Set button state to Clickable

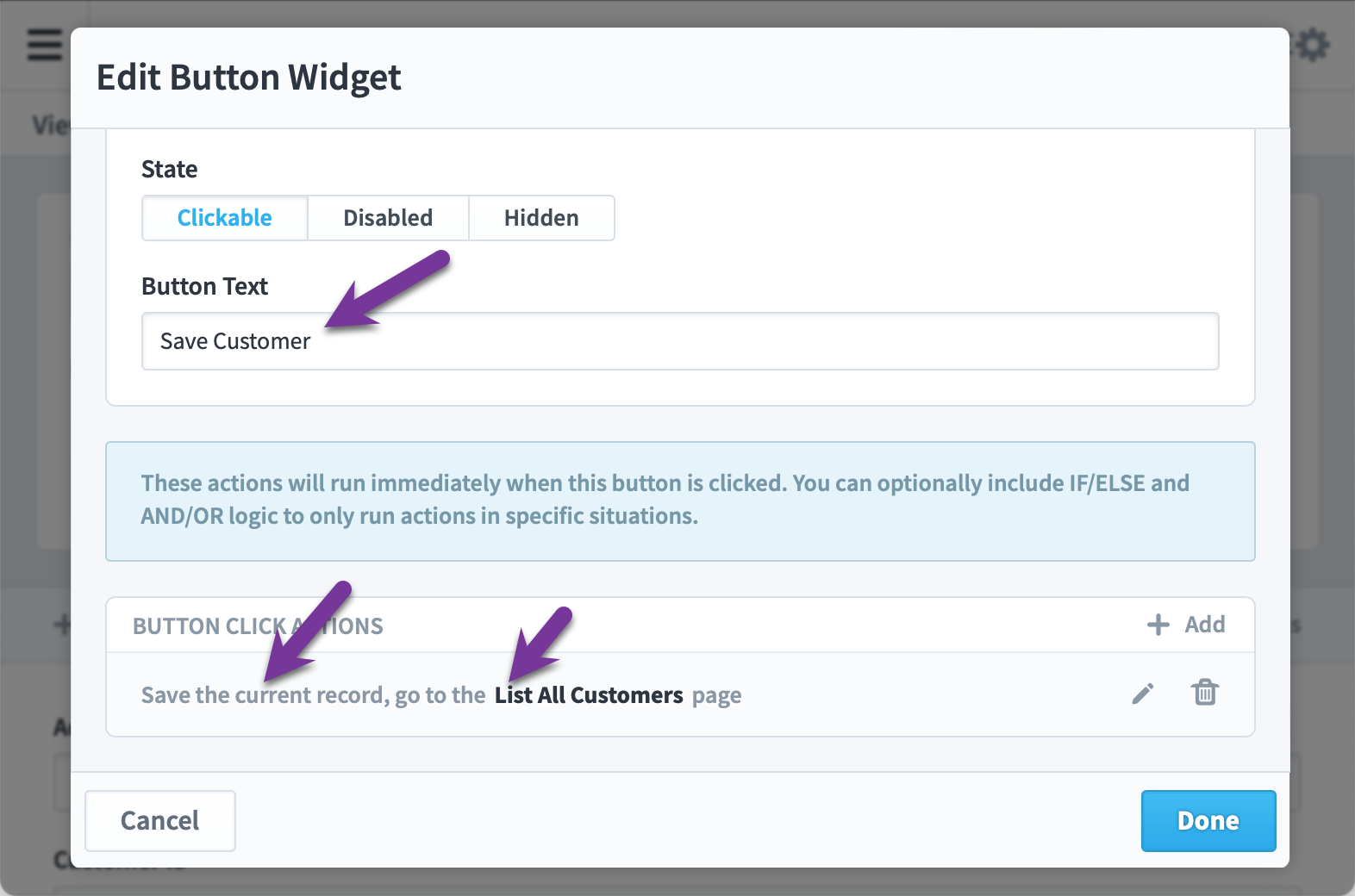coord(225,218)
